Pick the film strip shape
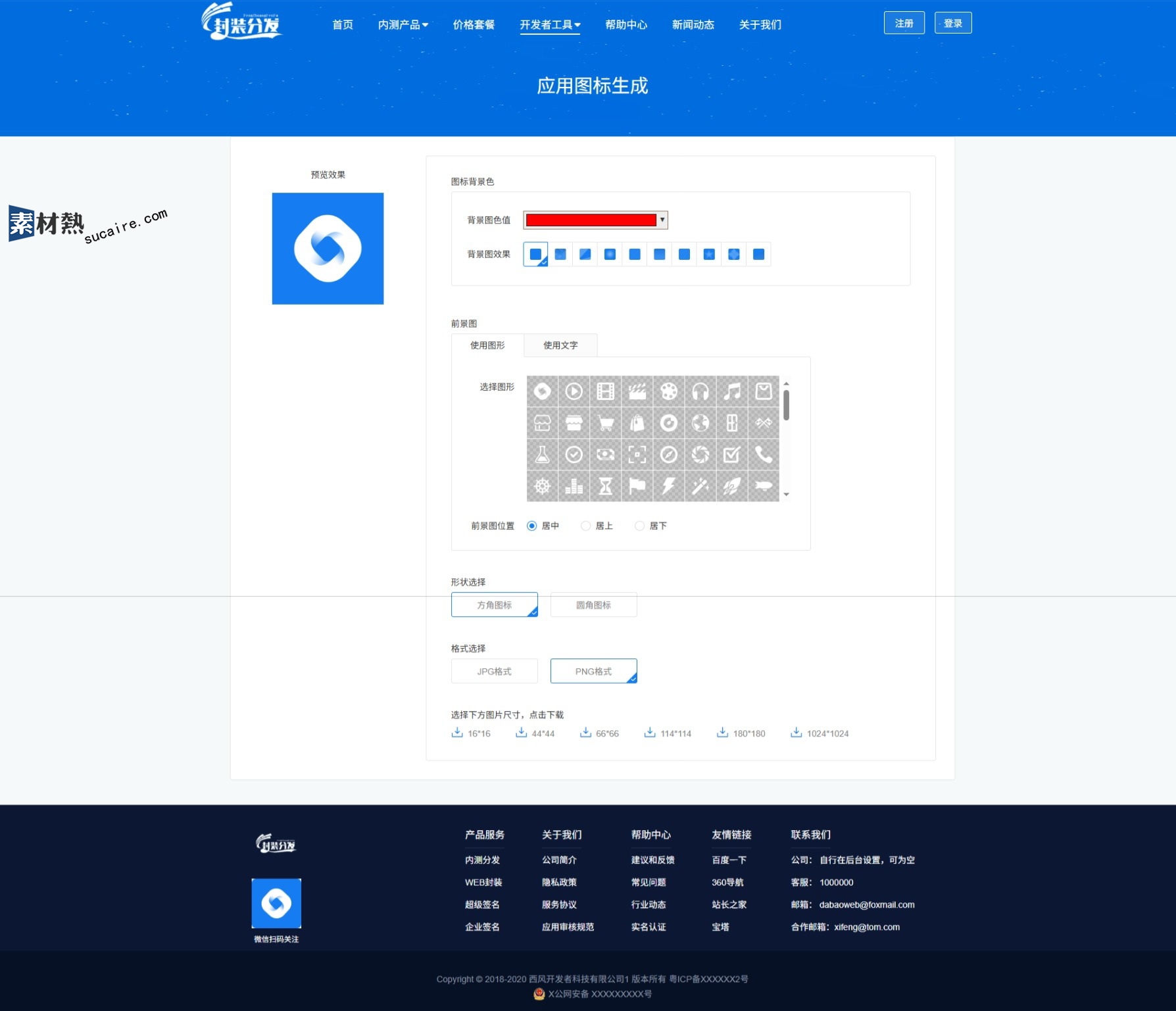 (x=606, y=391)
